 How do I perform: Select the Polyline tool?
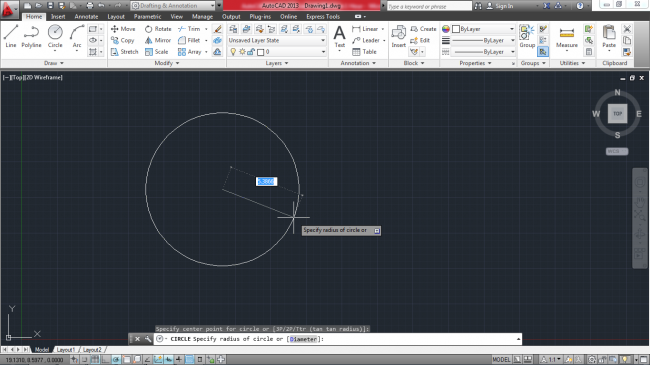(x=32, y=36)
